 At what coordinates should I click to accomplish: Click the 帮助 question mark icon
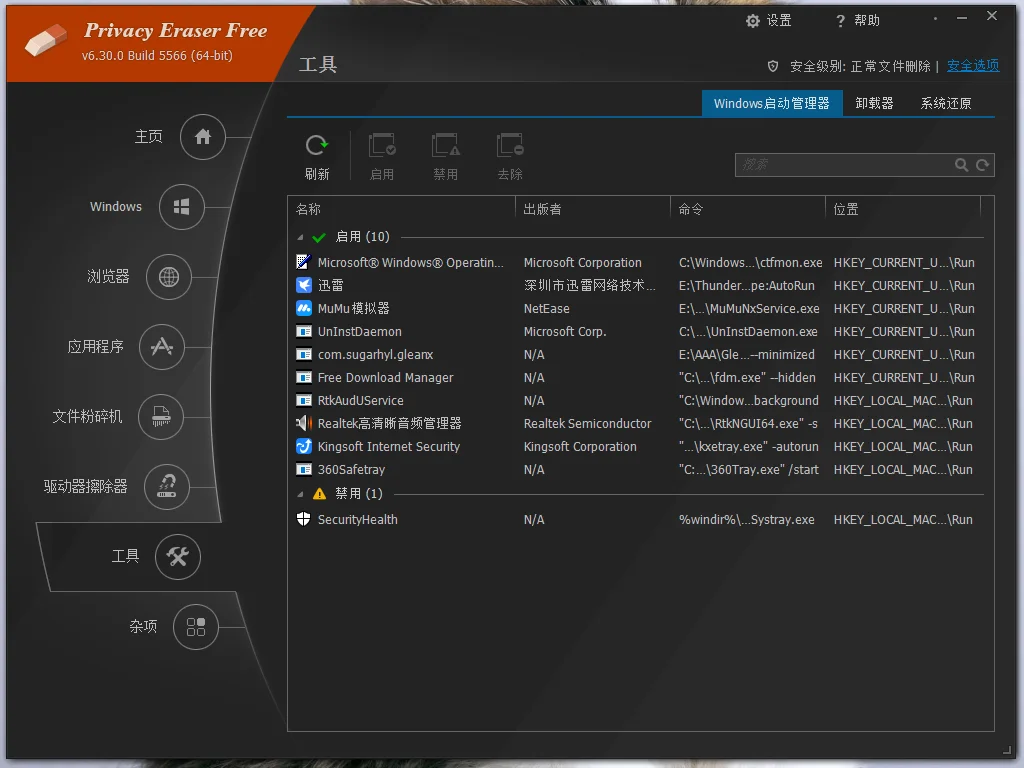pyautogui.click(x=840, y=21)
